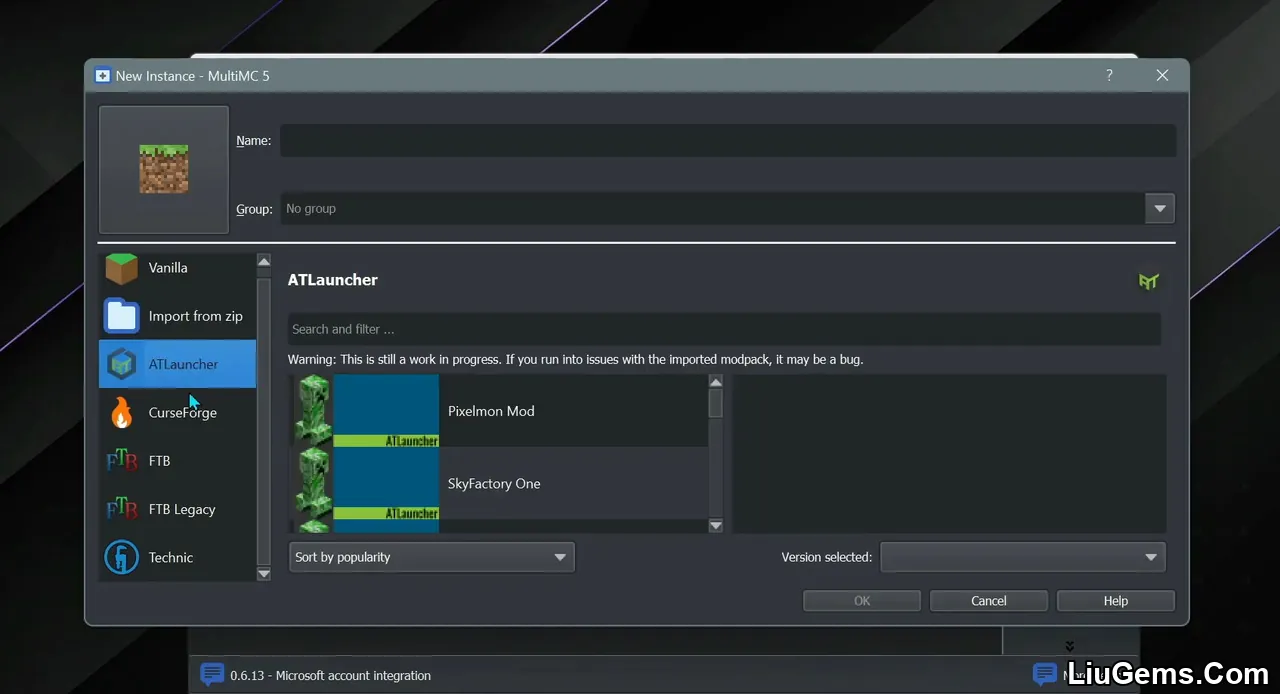Image resolution: width=1280 pixels, height=694 pixels.
Task: Click the modpack list scrollbar thumb
Action: 715,403
